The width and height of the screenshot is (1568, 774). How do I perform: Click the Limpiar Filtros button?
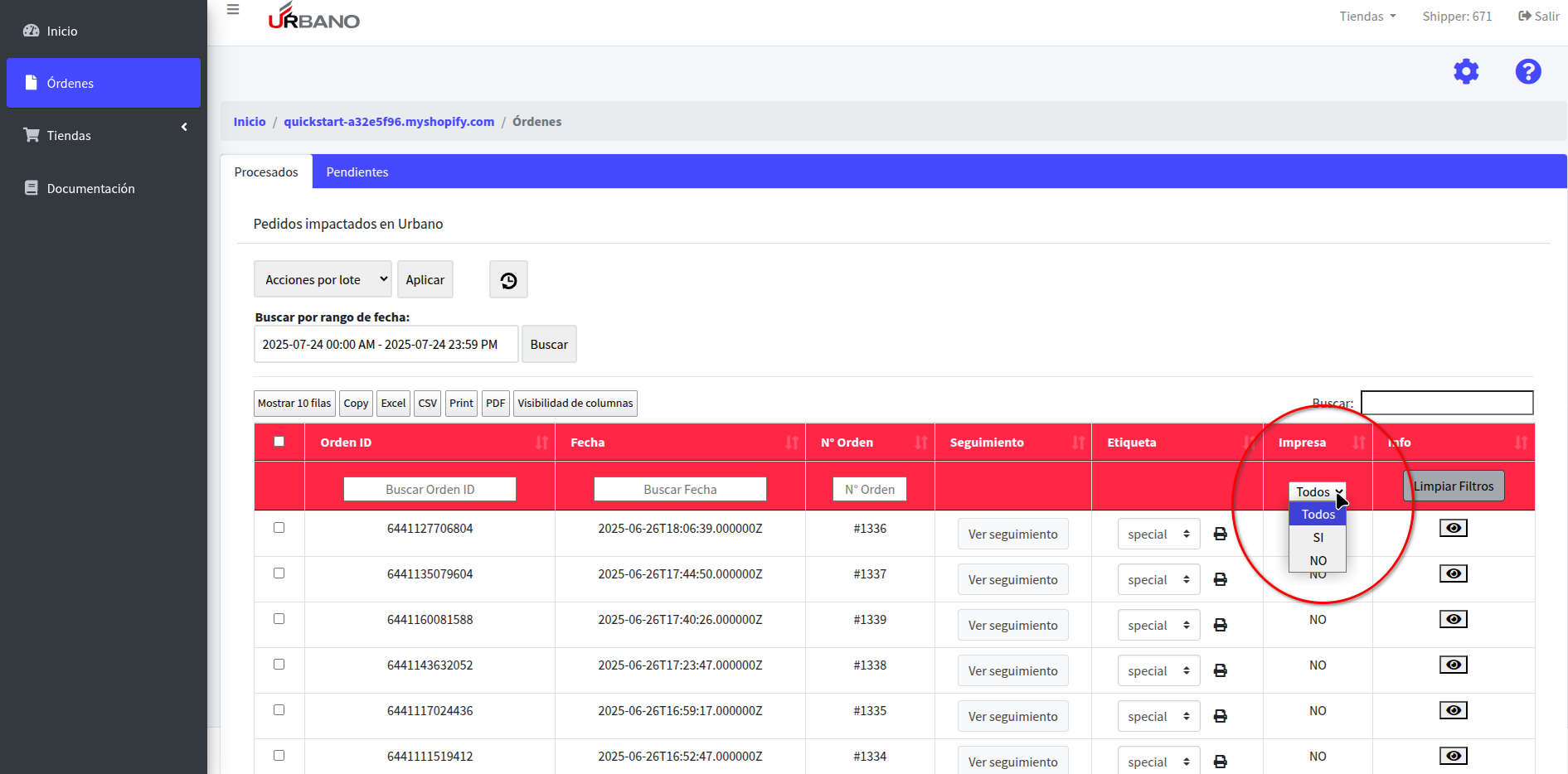pyautogui.click(x=1453, y=486)
